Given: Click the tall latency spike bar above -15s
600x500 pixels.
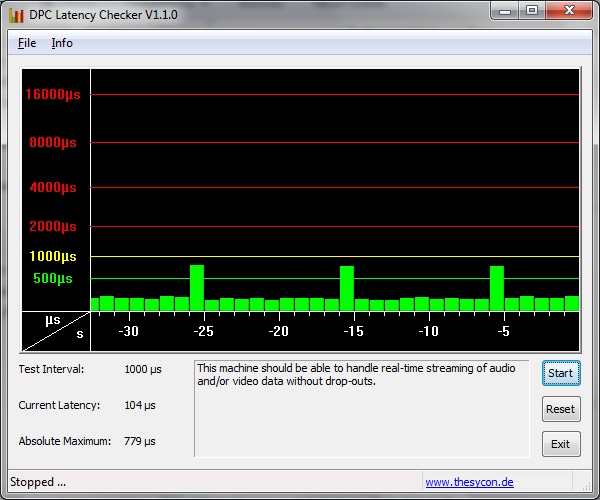Looking at the screenshot, I should (347, 288).
